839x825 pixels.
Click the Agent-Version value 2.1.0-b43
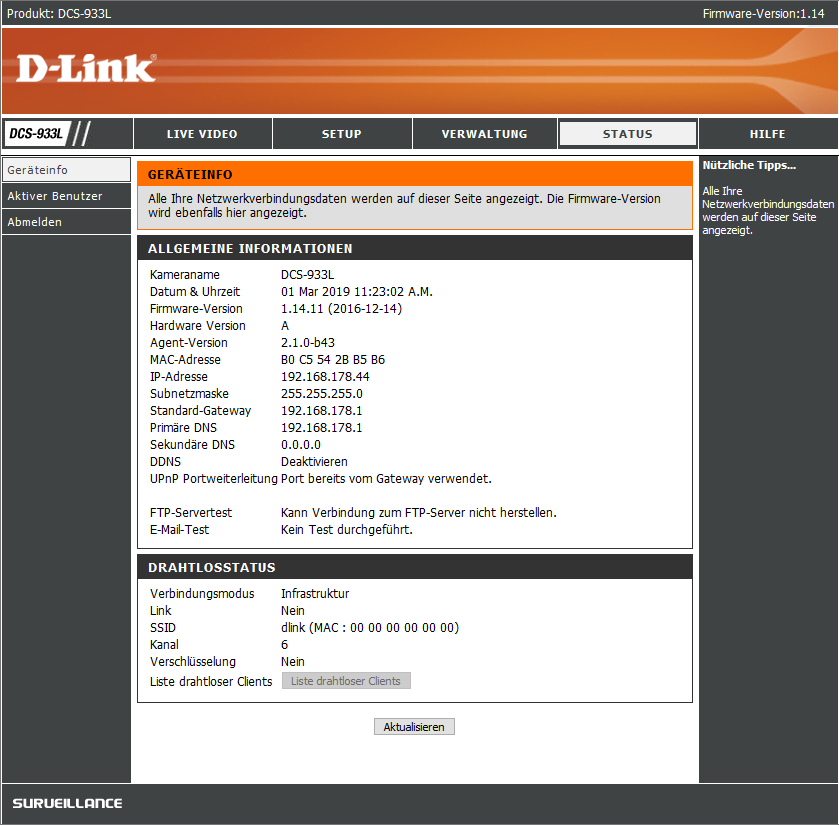(x=308, y=342)
